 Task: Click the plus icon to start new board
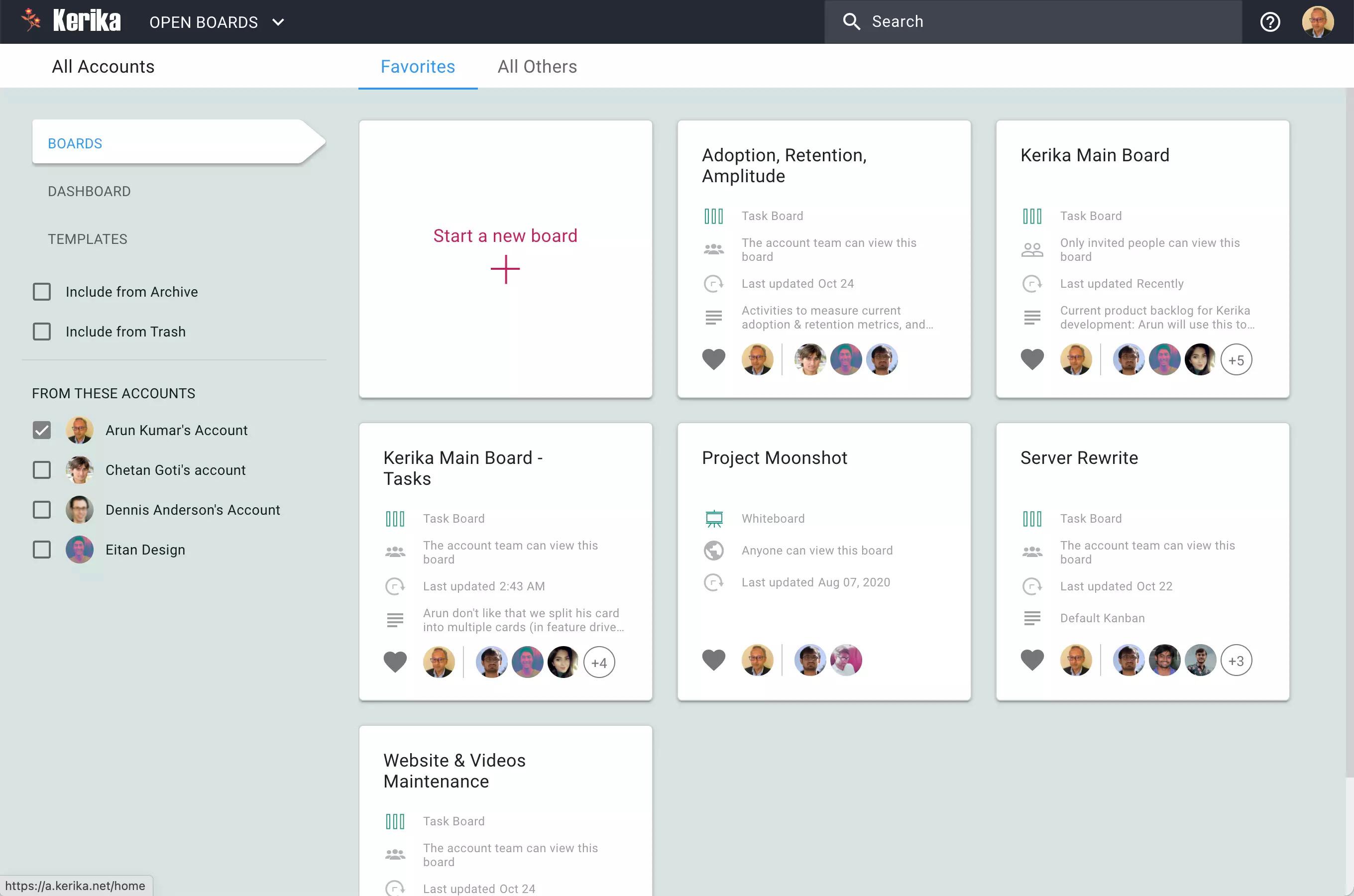click(505, 270)
